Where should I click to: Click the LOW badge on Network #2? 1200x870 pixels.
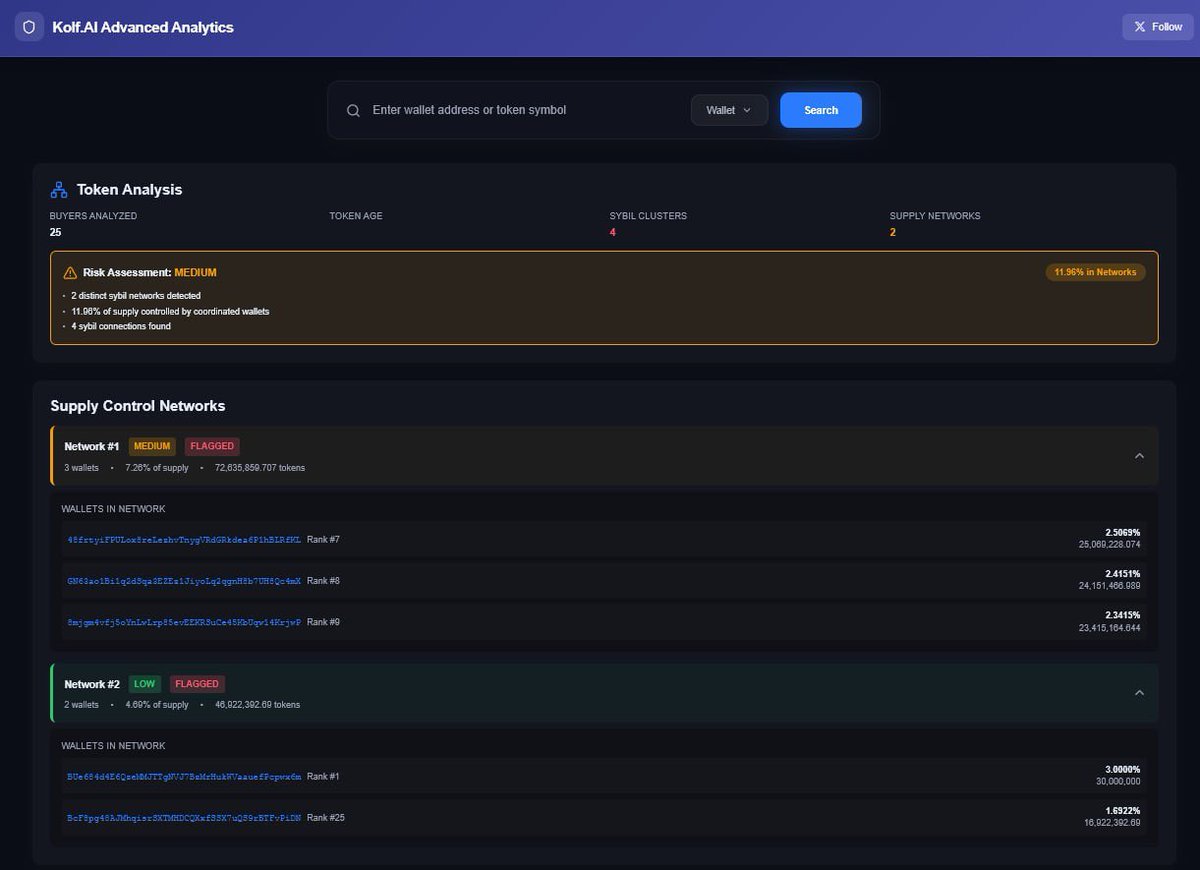click(x=145, y=684)
